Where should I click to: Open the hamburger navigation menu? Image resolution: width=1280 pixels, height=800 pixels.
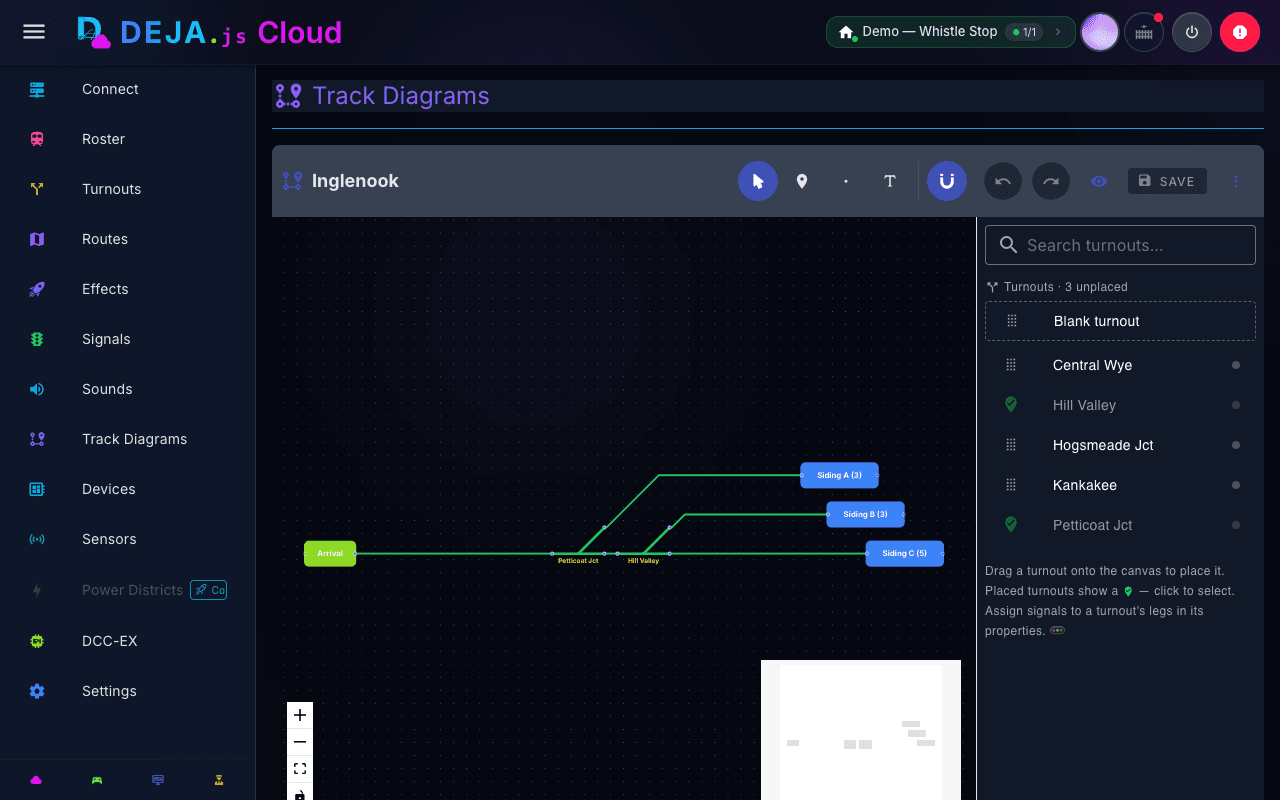click(34, 32)
